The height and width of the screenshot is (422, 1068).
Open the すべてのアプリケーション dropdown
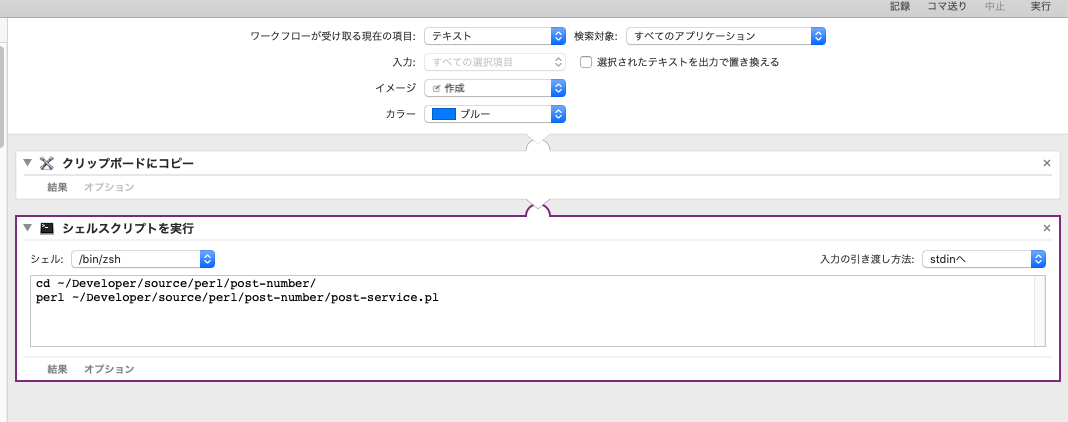click(725, 36)
